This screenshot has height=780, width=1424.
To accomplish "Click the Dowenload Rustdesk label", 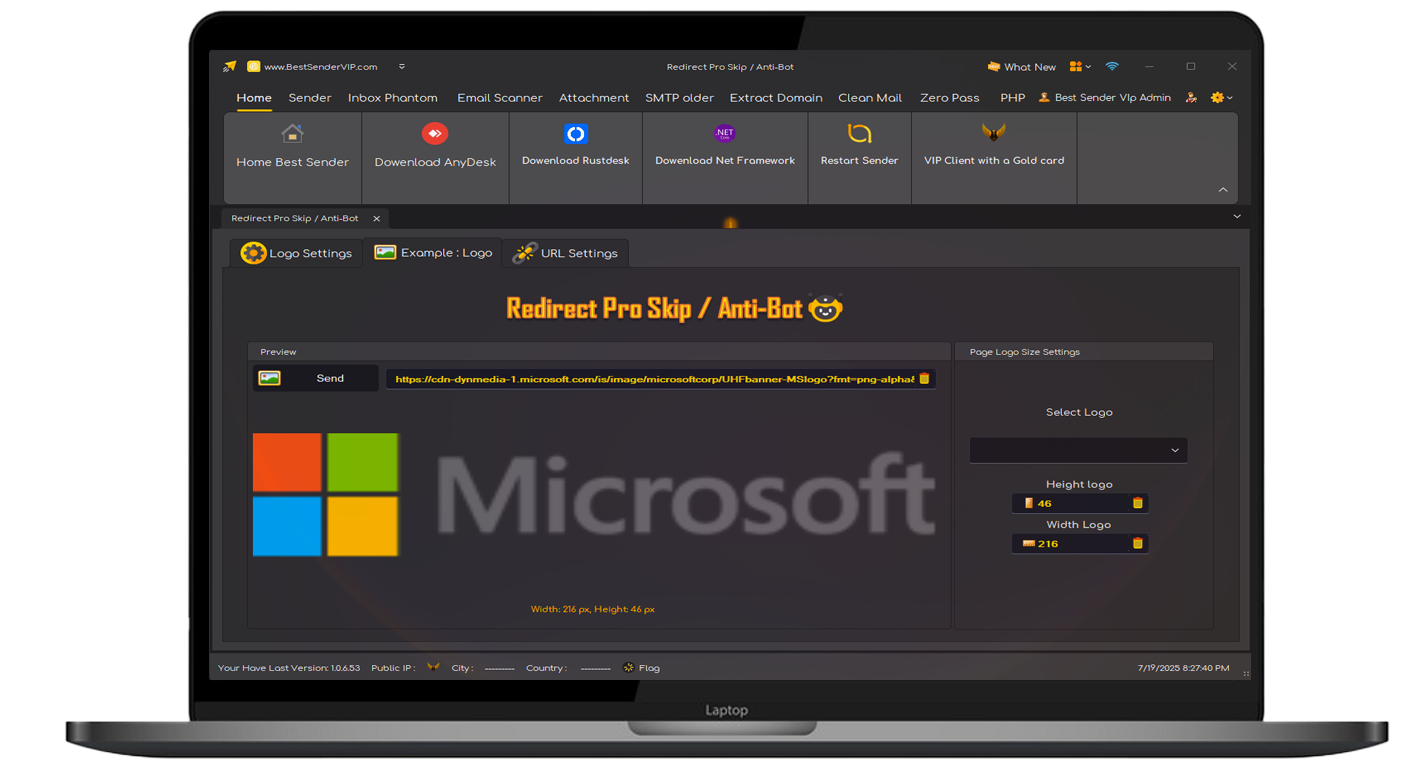I will [x=576, y=160].
